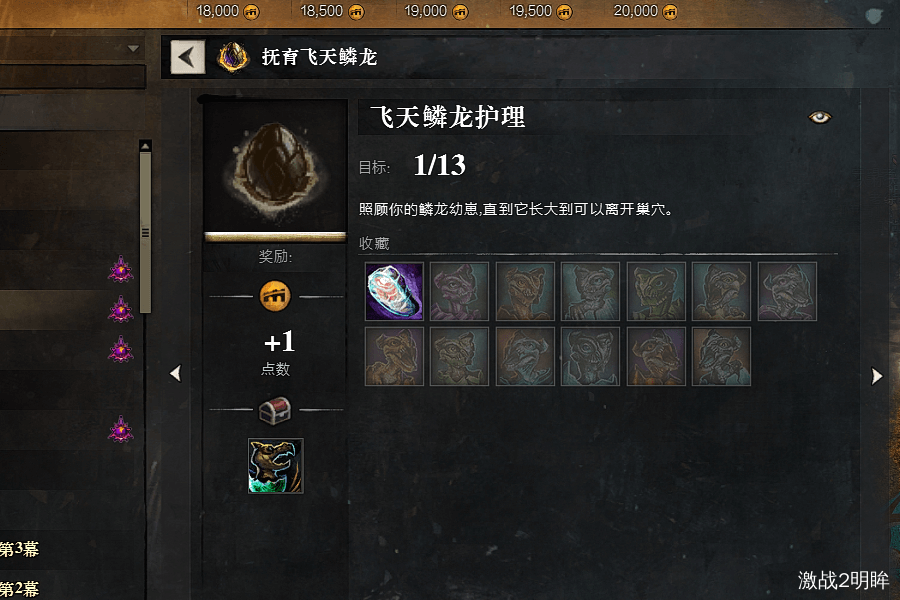Click the skyscale reward item icon

(276, 466)
